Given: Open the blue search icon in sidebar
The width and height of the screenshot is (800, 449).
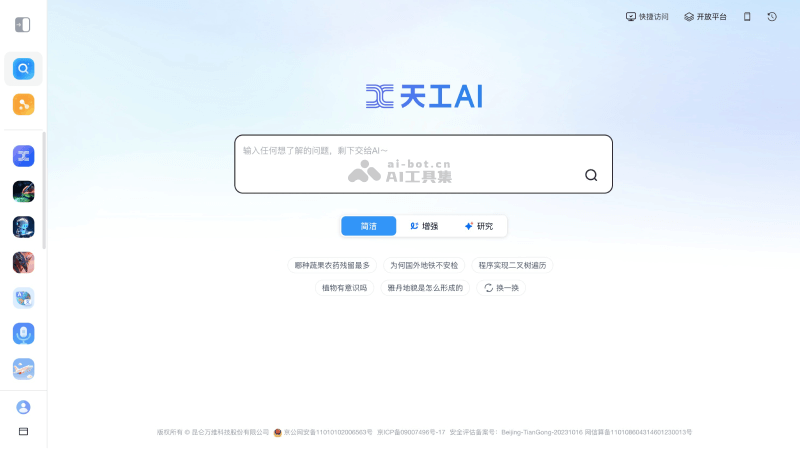Looking at the screenshot, I should pos(23,69).
